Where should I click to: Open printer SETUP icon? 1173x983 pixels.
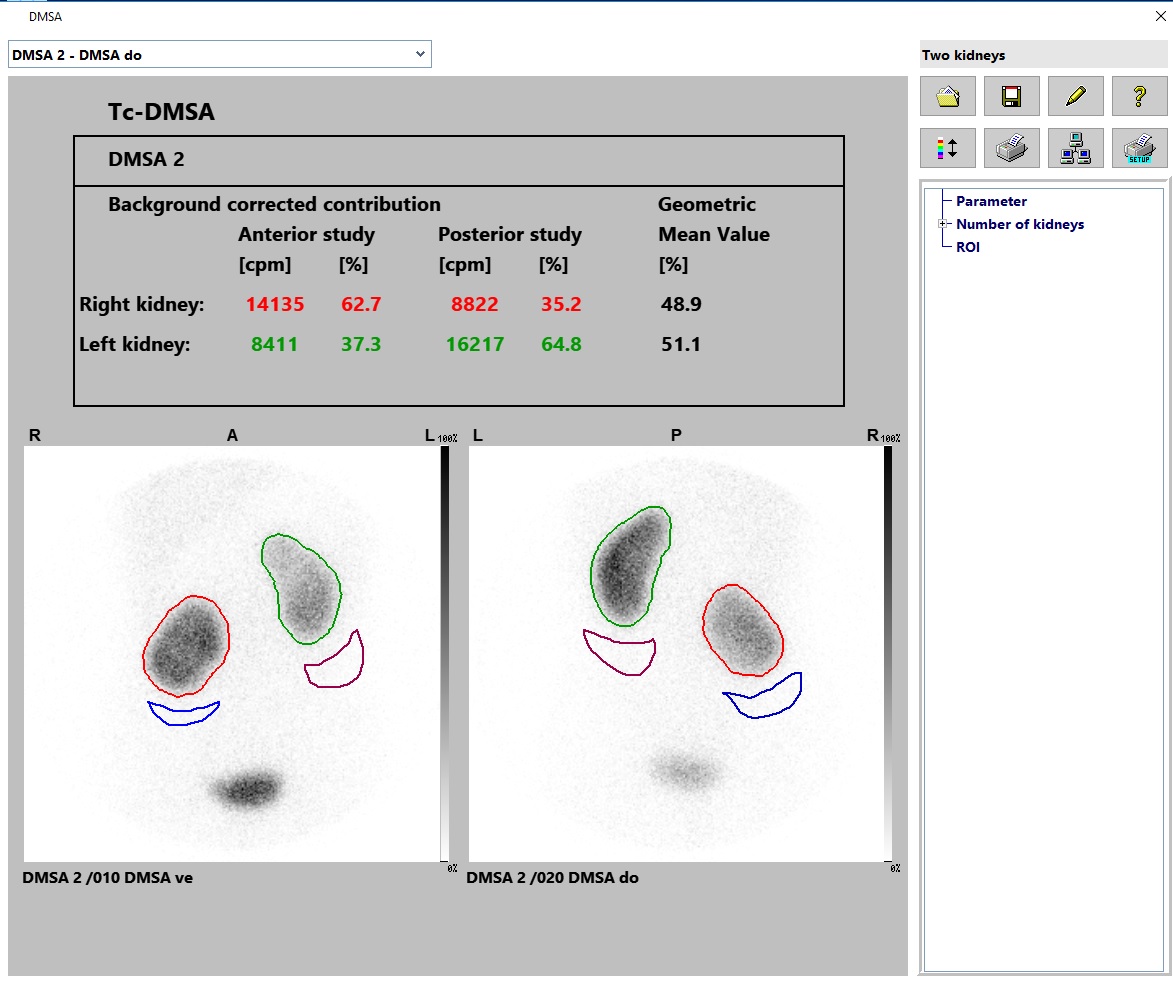(x=1139, y=148)
